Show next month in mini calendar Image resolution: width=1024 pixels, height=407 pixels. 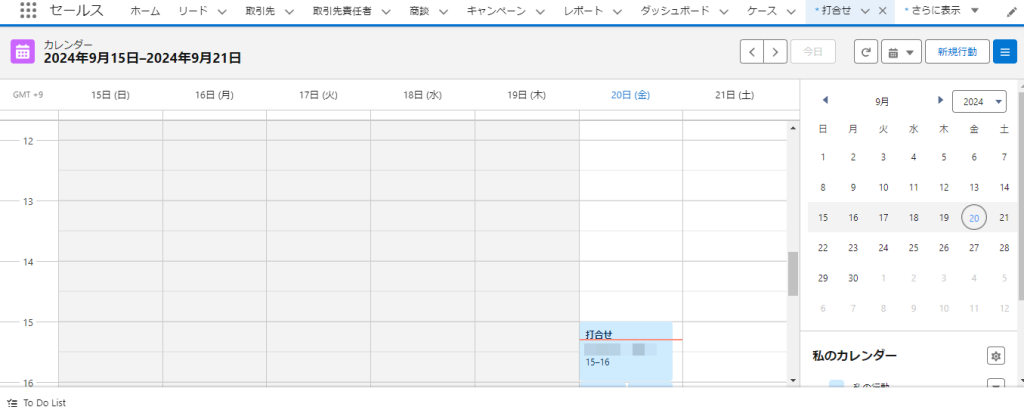coord(940,101)
